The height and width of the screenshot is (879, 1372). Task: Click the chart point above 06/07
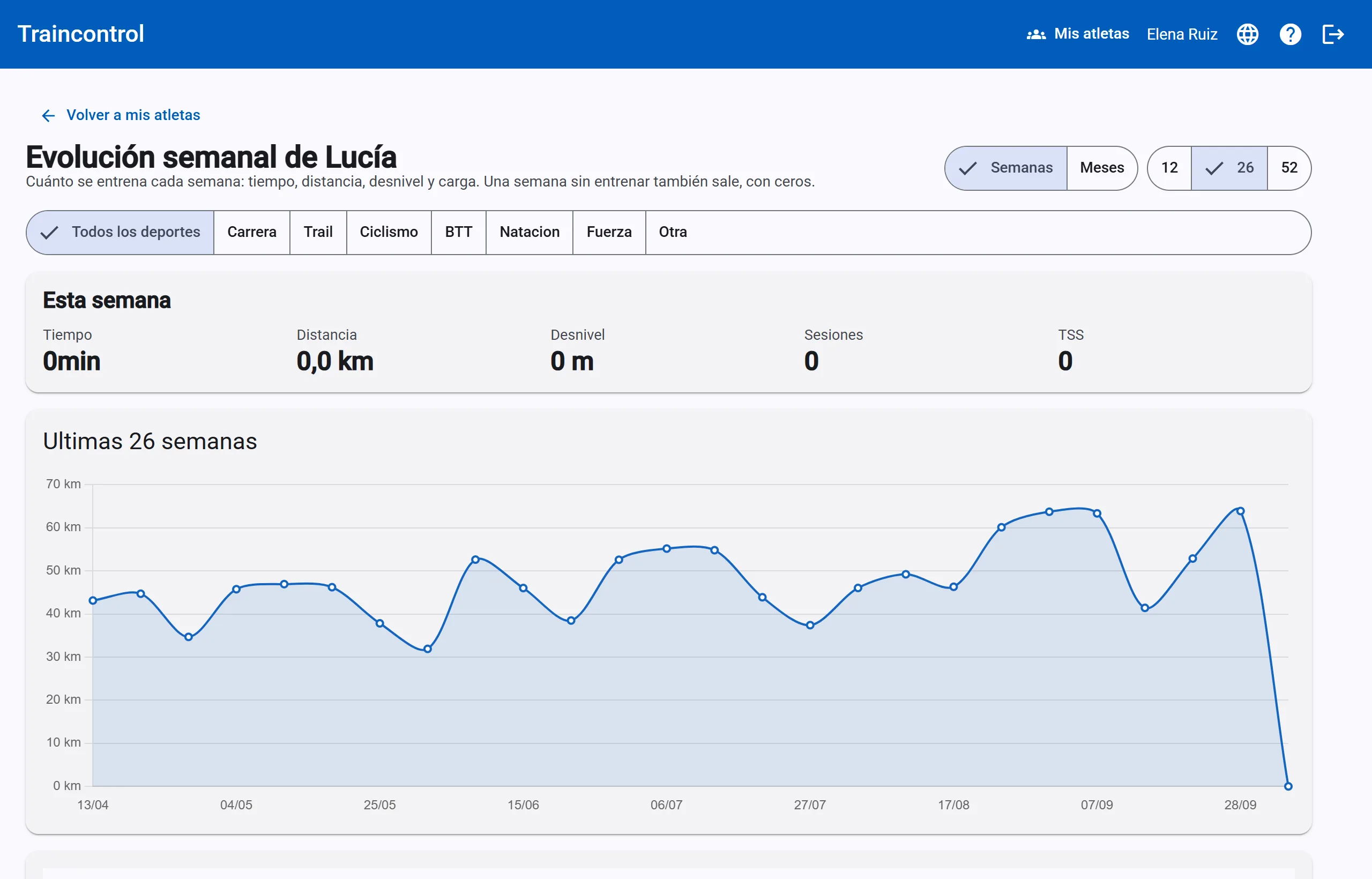(x=667, y=548)
